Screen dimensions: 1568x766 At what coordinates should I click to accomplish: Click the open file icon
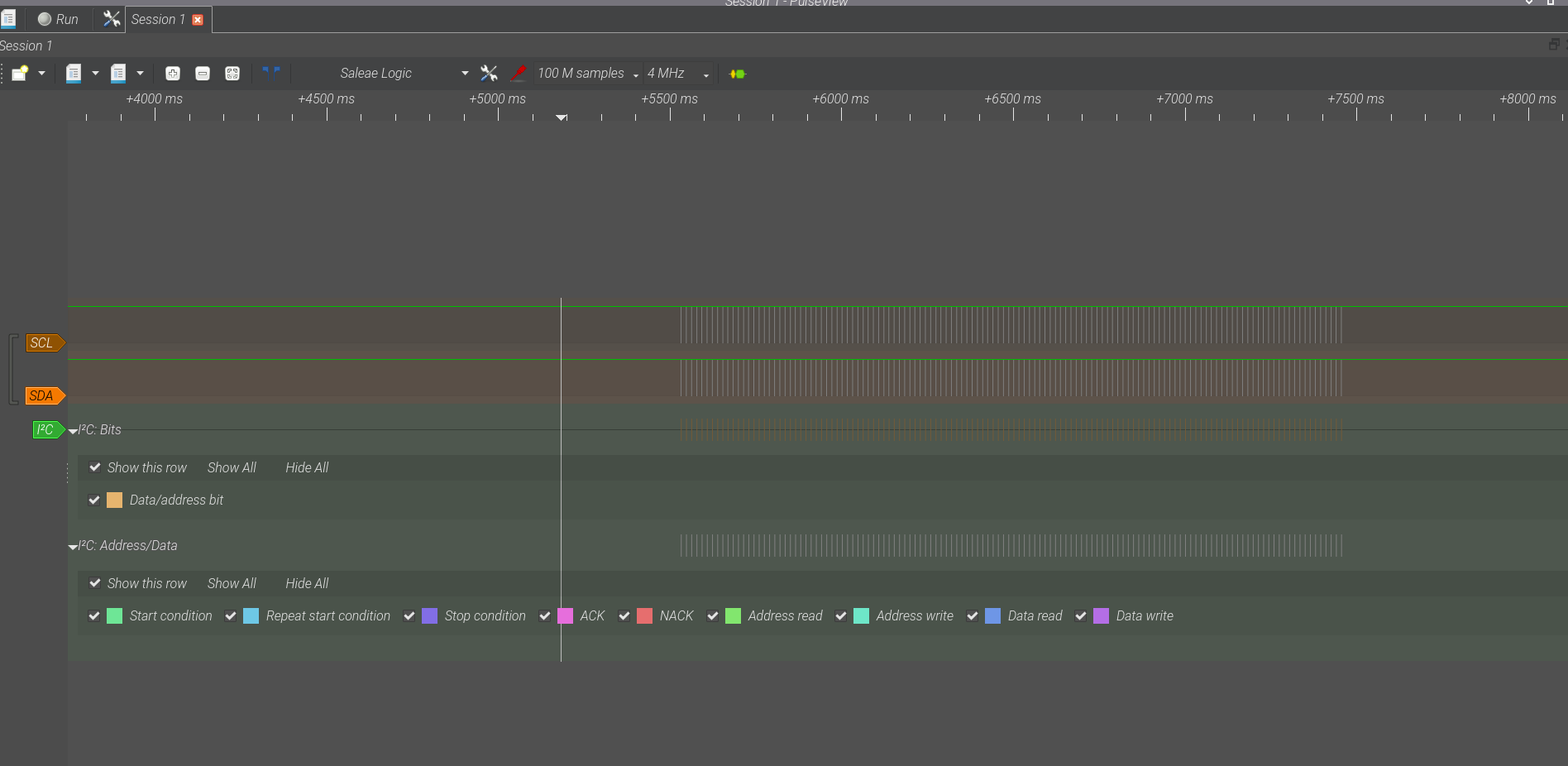coord(74,74)
